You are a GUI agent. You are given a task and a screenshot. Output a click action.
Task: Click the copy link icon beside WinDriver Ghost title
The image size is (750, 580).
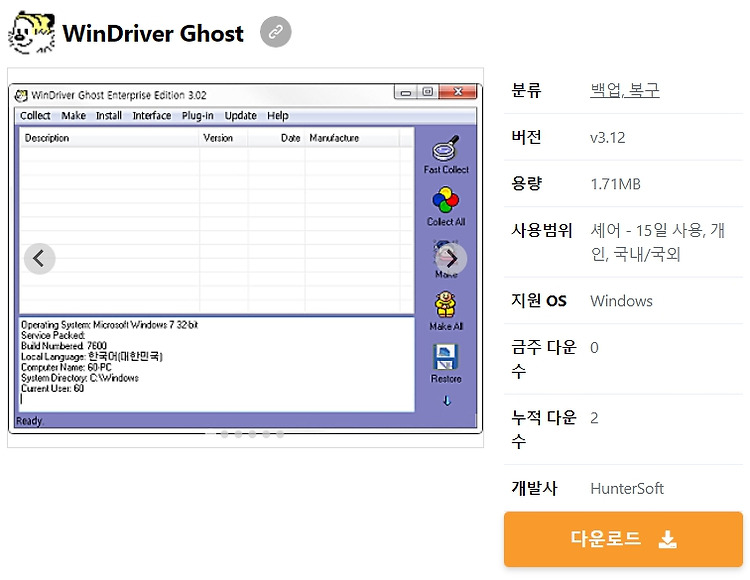[x=276, y=32]
